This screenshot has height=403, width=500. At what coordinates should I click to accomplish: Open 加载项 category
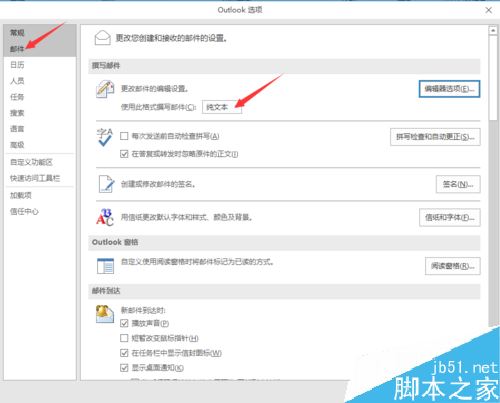(40, 195)
